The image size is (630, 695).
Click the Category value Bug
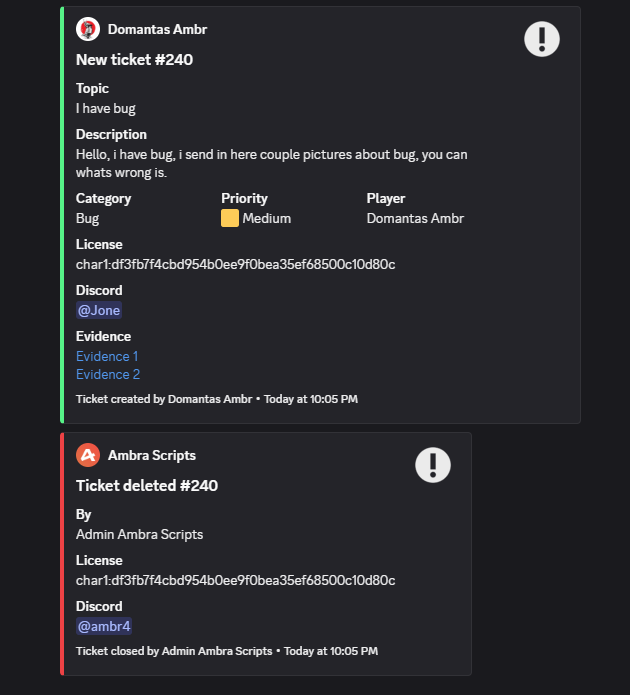click(87, 218)
